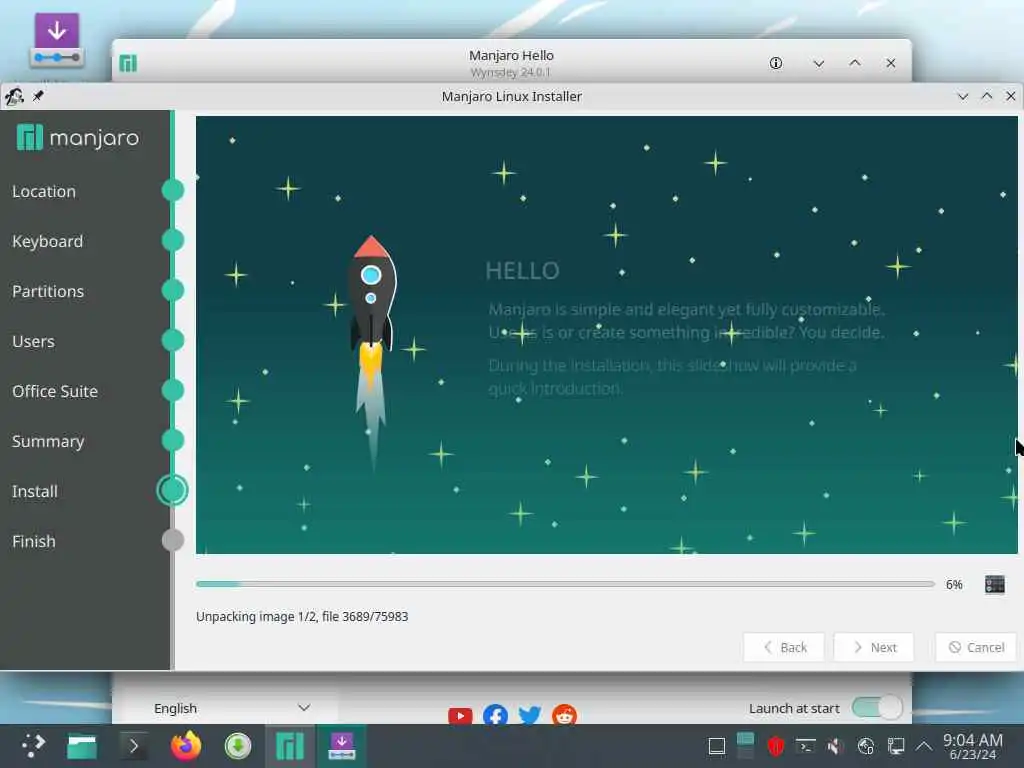
Task: Click the Manjaro Hello window logo icon
Action: click(x=128, y=63)
